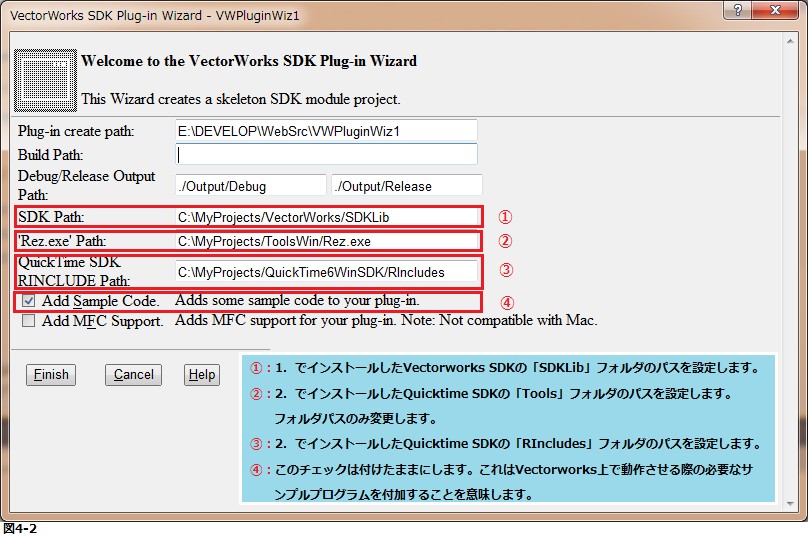
Task: Edit the 'Rez.exe' Path field
Action: pos(326,241)
